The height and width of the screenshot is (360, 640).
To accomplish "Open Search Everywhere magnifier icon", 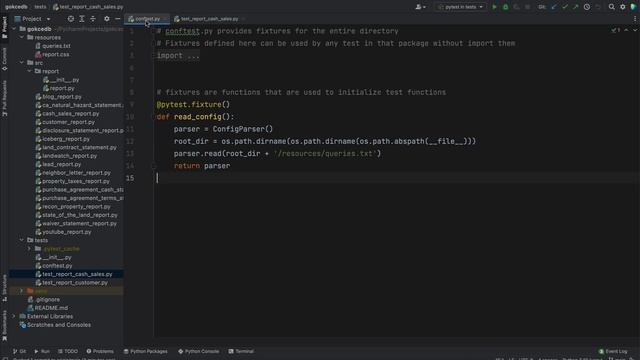I will pos(611,7).
